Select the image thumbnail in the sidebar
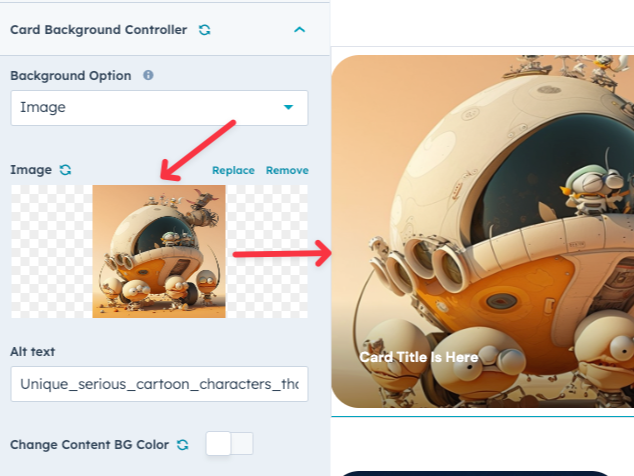The height and width of the screenshot is (476, 634). (x=159, y=251)
